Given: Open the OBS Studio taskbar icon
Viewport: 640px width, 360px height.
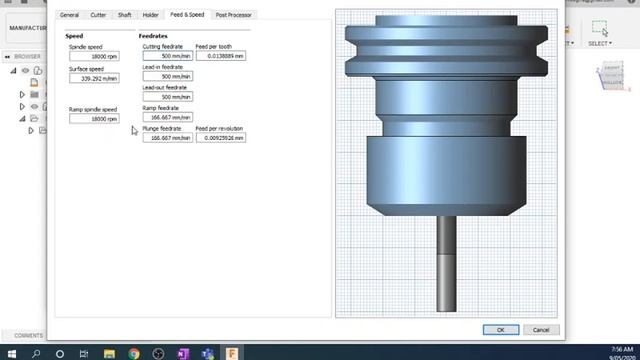Looking at the screenshot, I should coord(158,353).
